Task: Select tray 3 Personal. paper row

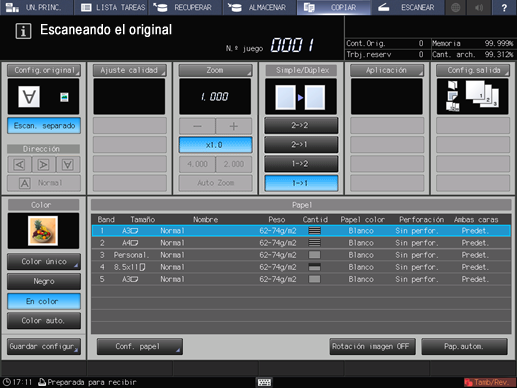Action: pos(301,255)
